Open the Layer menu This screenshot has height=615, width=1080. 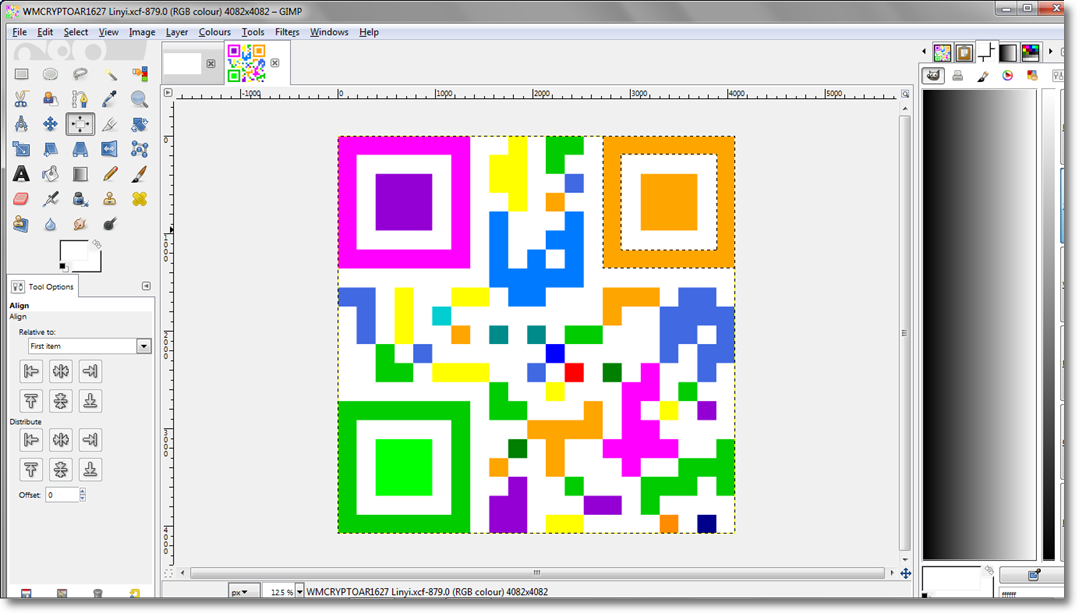pos(177,32)
